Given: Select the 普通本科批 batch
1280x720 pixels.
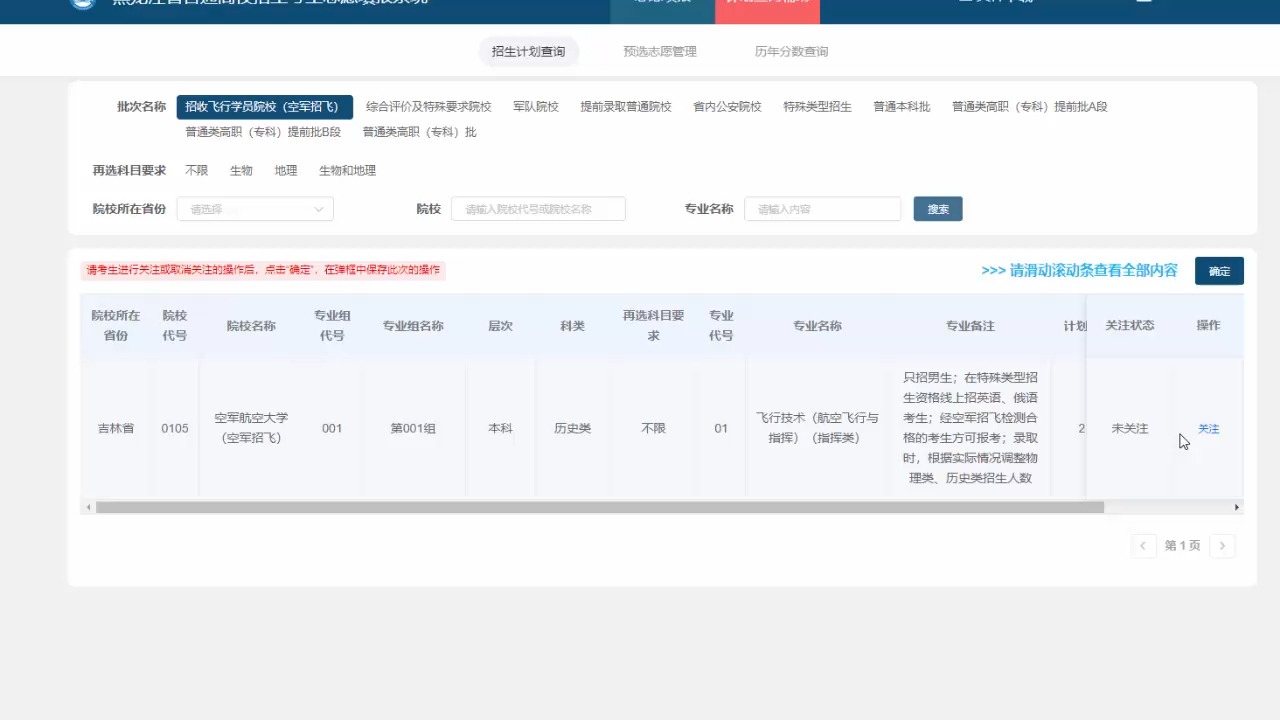Looking at the screenshot, I should click(x=902, y=107).
